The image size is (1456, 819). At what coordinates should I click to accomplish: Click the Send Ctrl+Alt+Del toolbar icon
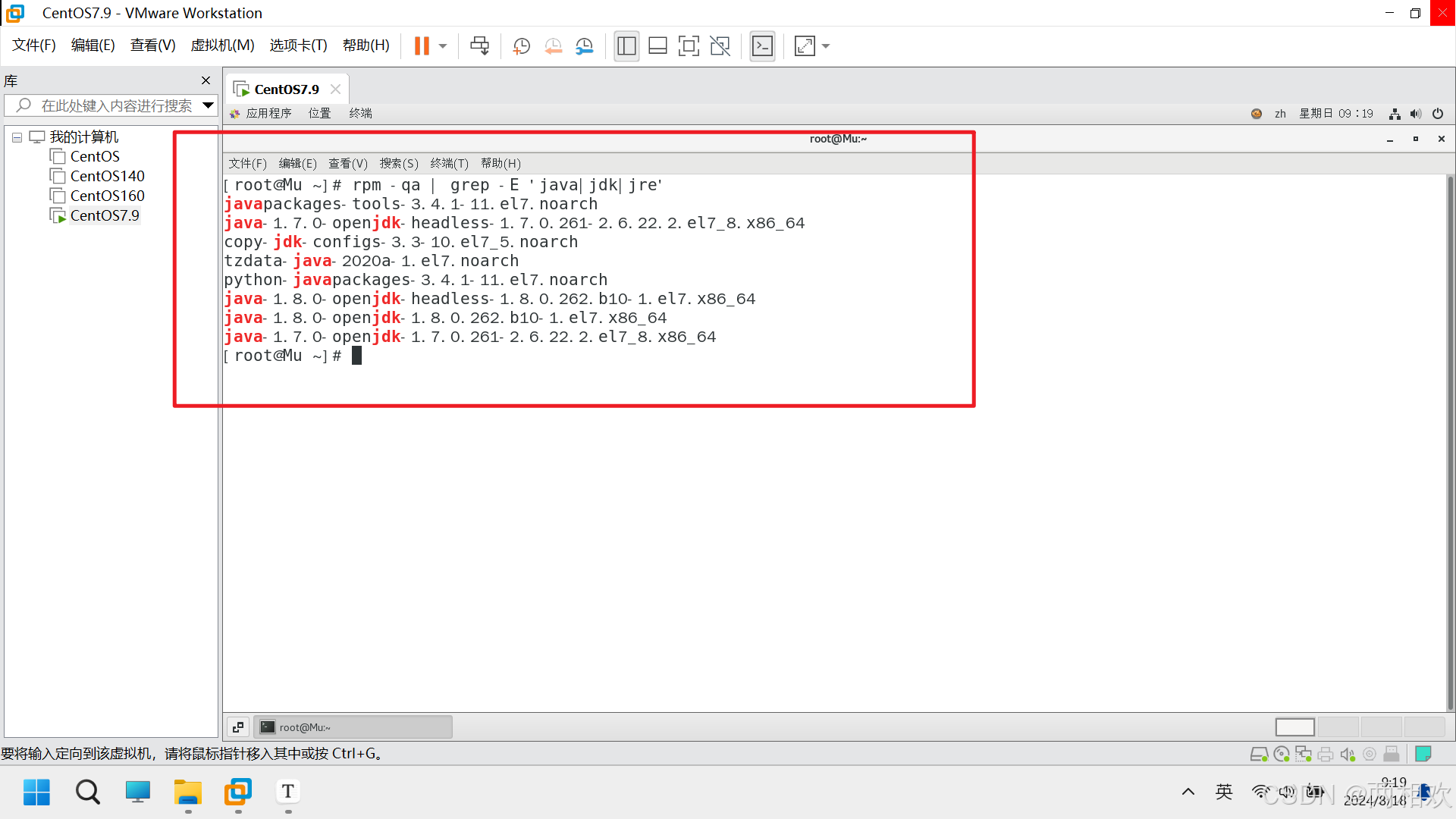[479, 46]
